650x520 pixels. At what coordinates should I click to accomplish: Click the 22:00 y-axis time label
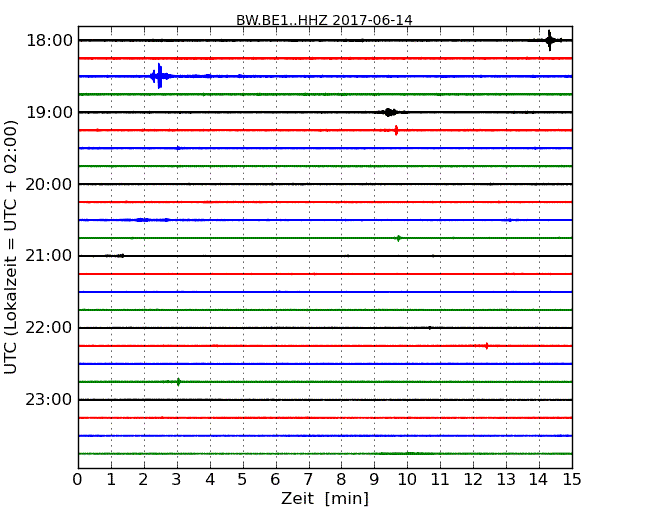49,328
